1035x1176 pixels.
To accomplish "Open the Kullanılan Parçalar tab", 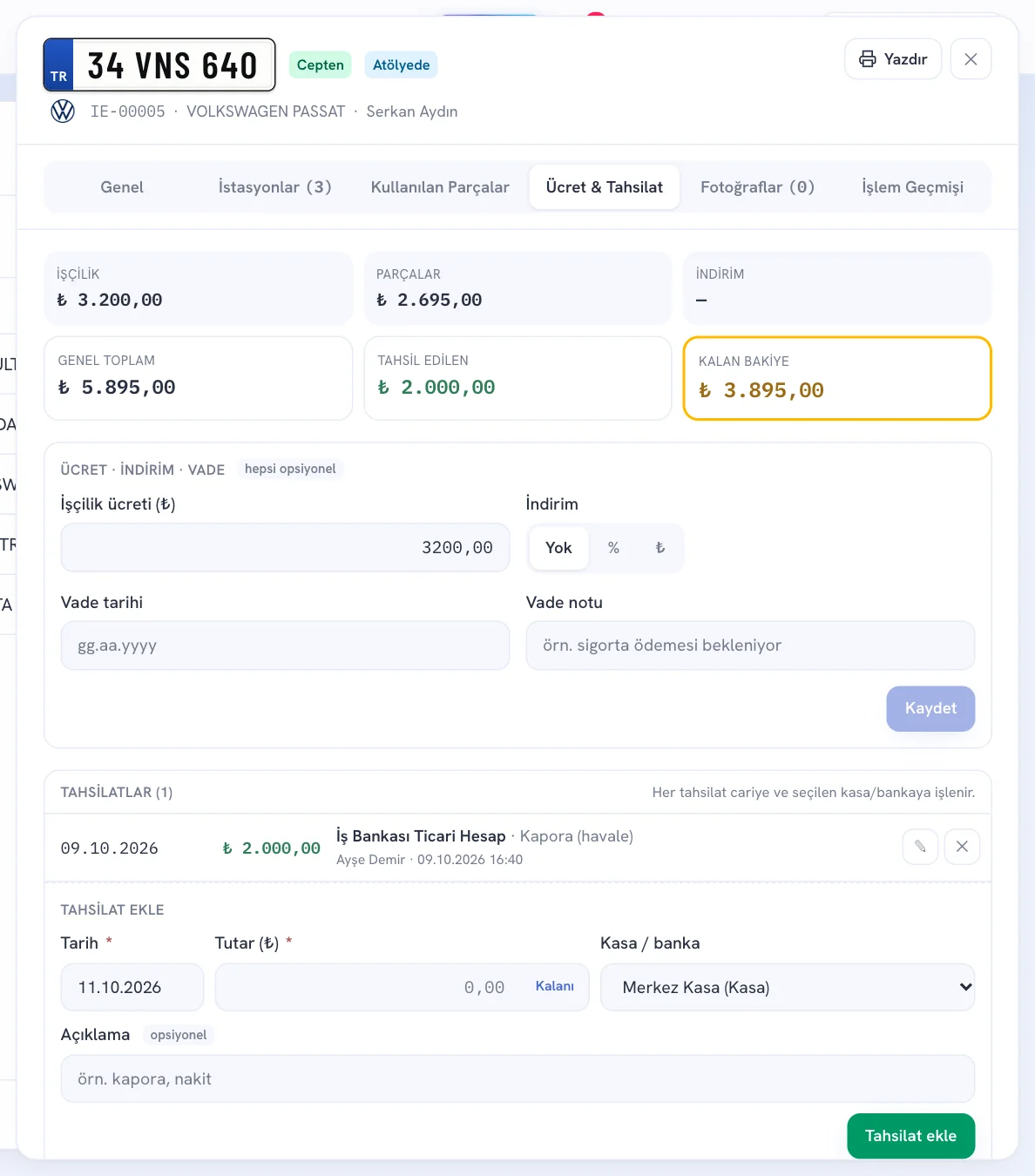I will pyautogui.click(x=440, y=187).
